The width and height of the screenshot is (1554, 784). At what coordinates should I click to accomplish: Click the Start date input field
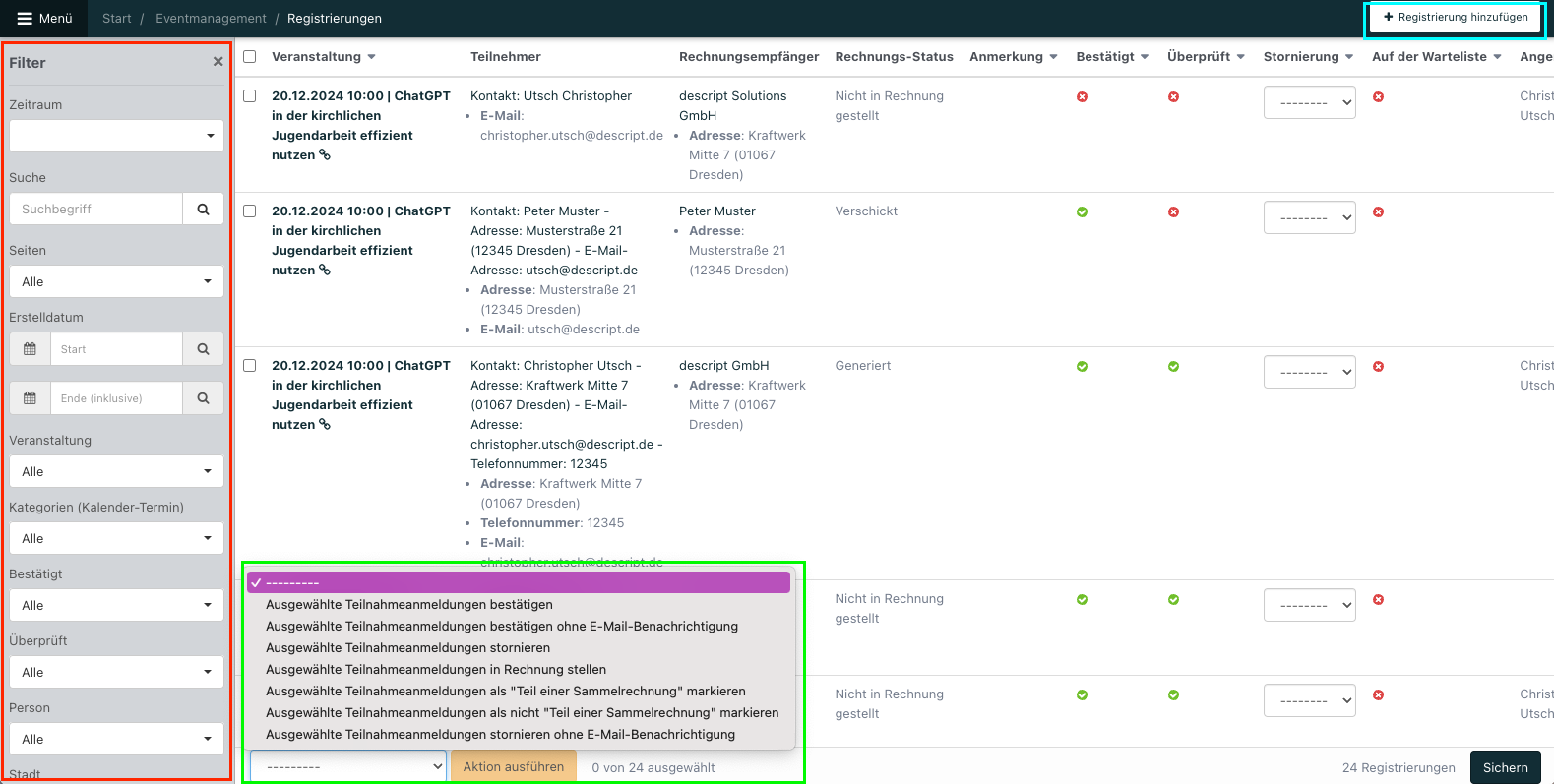[x=116, y=349]
